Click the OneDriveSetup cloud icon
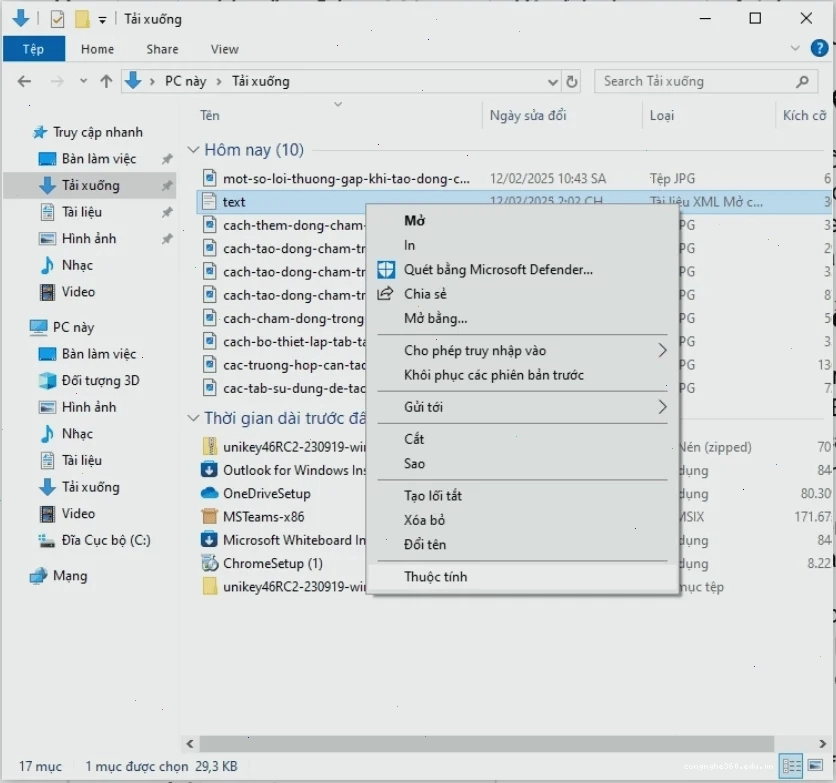 pos(209,493)
